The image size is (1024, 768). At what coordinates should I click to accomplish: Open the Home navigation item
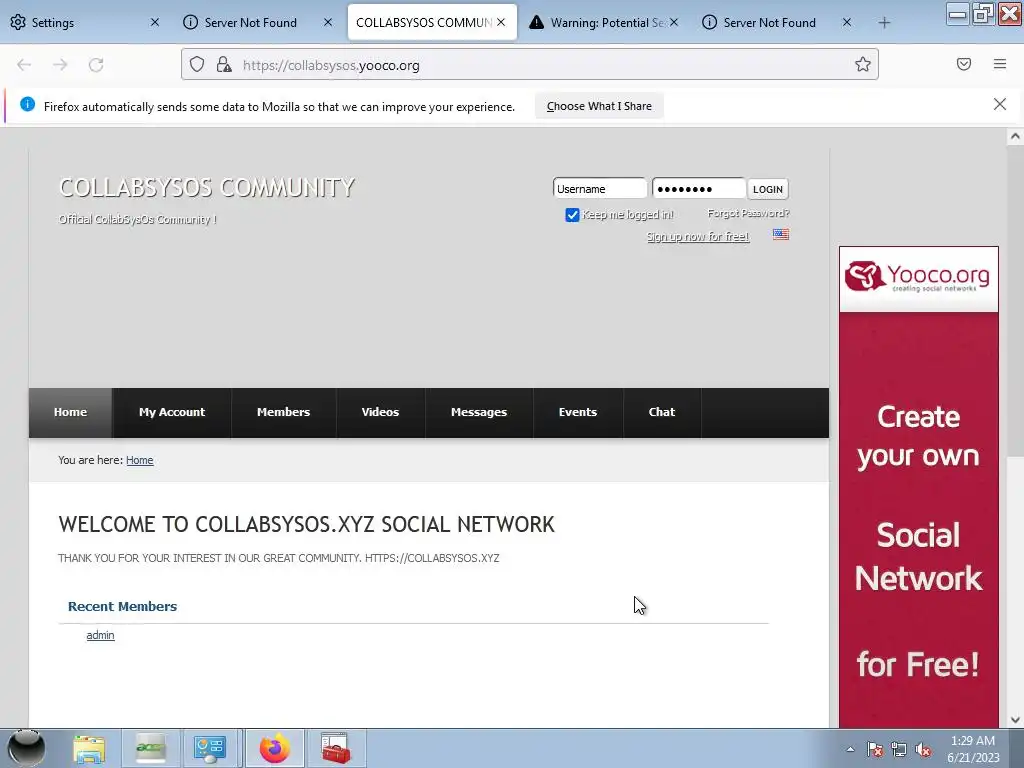pyautogui.click(x=71, y=412)
